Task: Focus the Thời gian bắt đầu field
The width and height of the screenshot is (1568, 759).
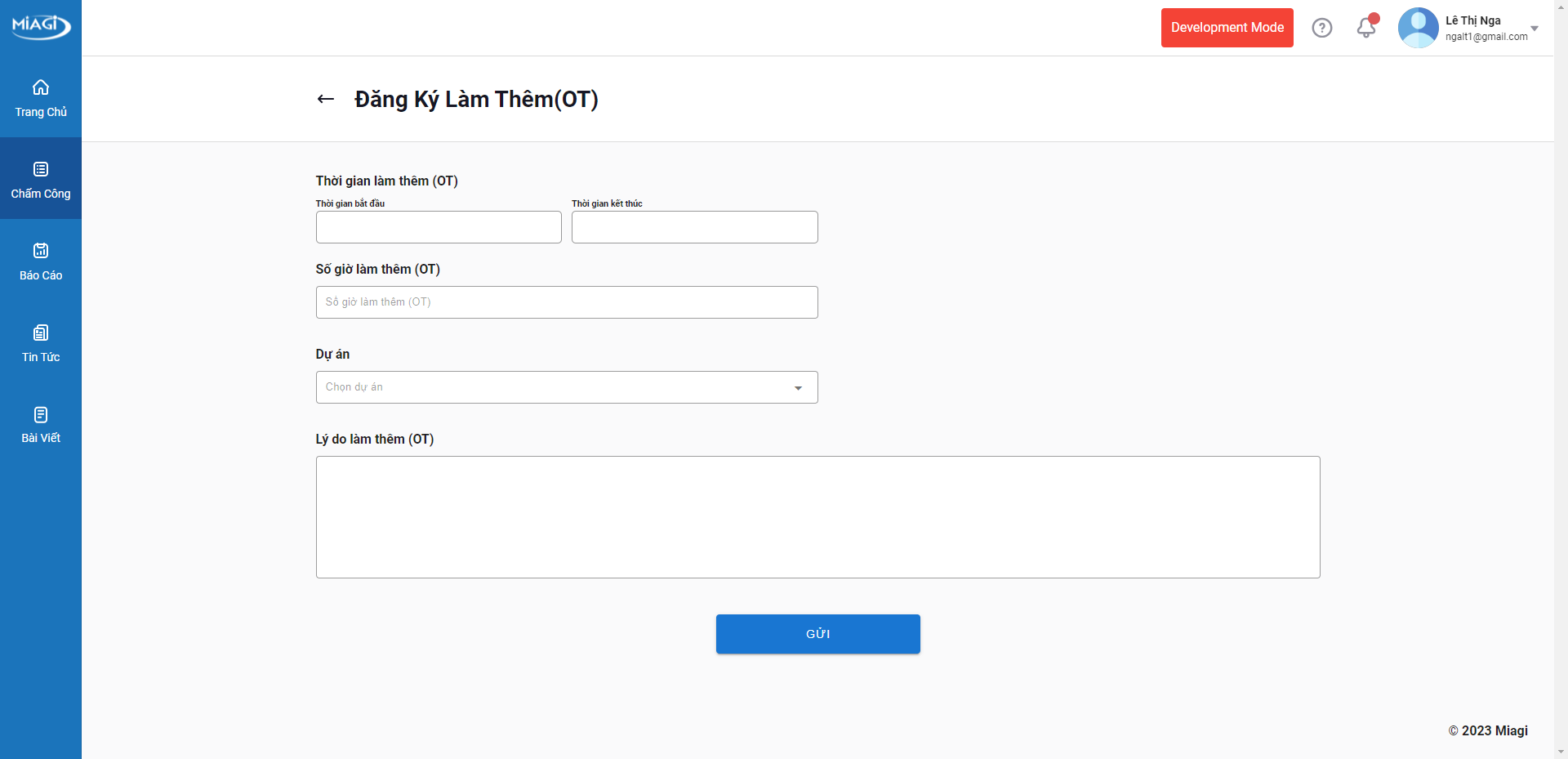Action: [439, 227]
